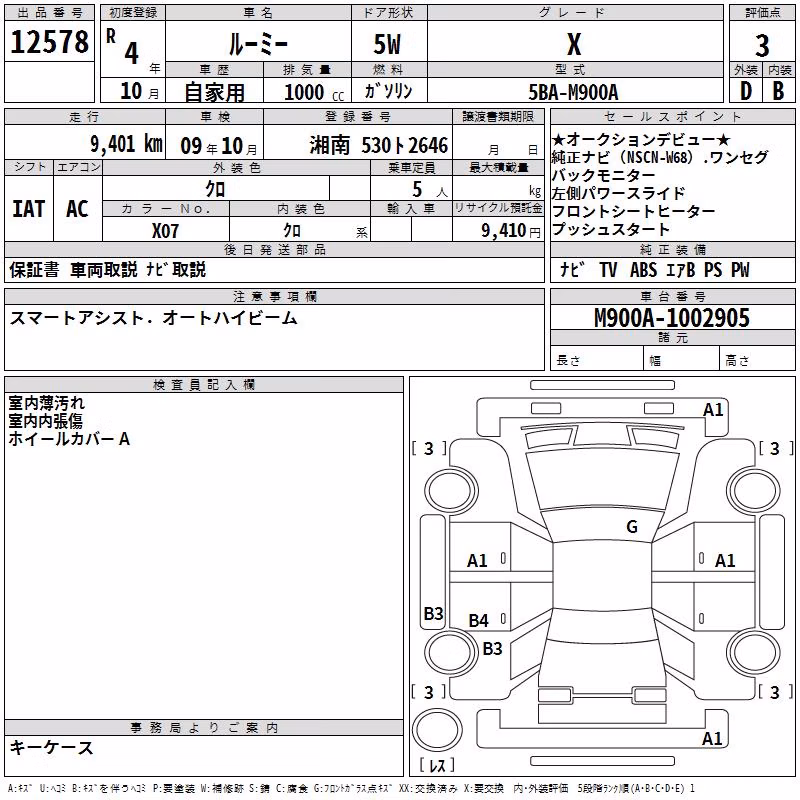This screenshot has height=800, width=800.
Task: Click the shift type IAT
Action: coord(29,209)
